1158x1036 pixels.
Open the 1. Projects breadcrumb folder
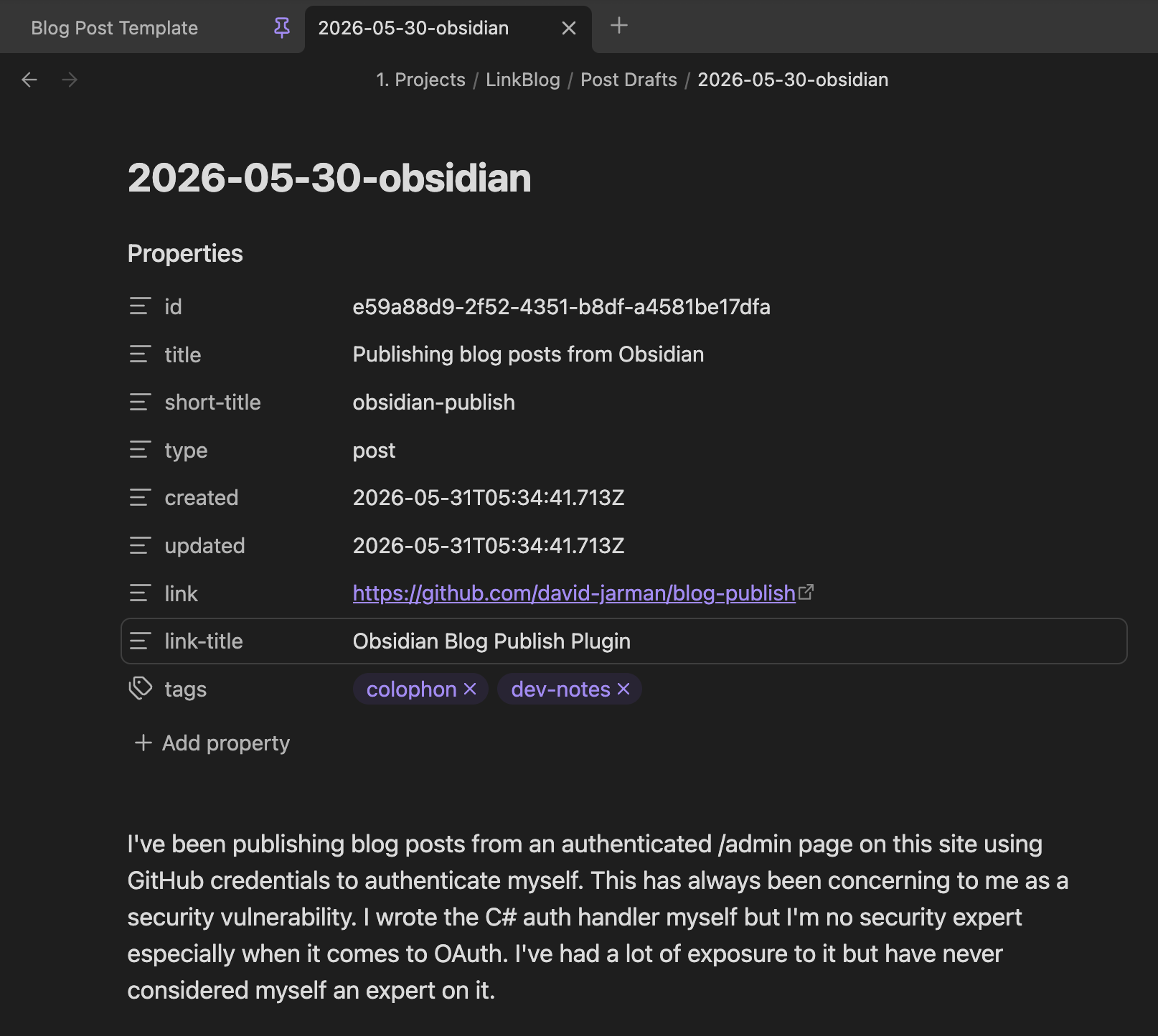(x=421, y=80)
